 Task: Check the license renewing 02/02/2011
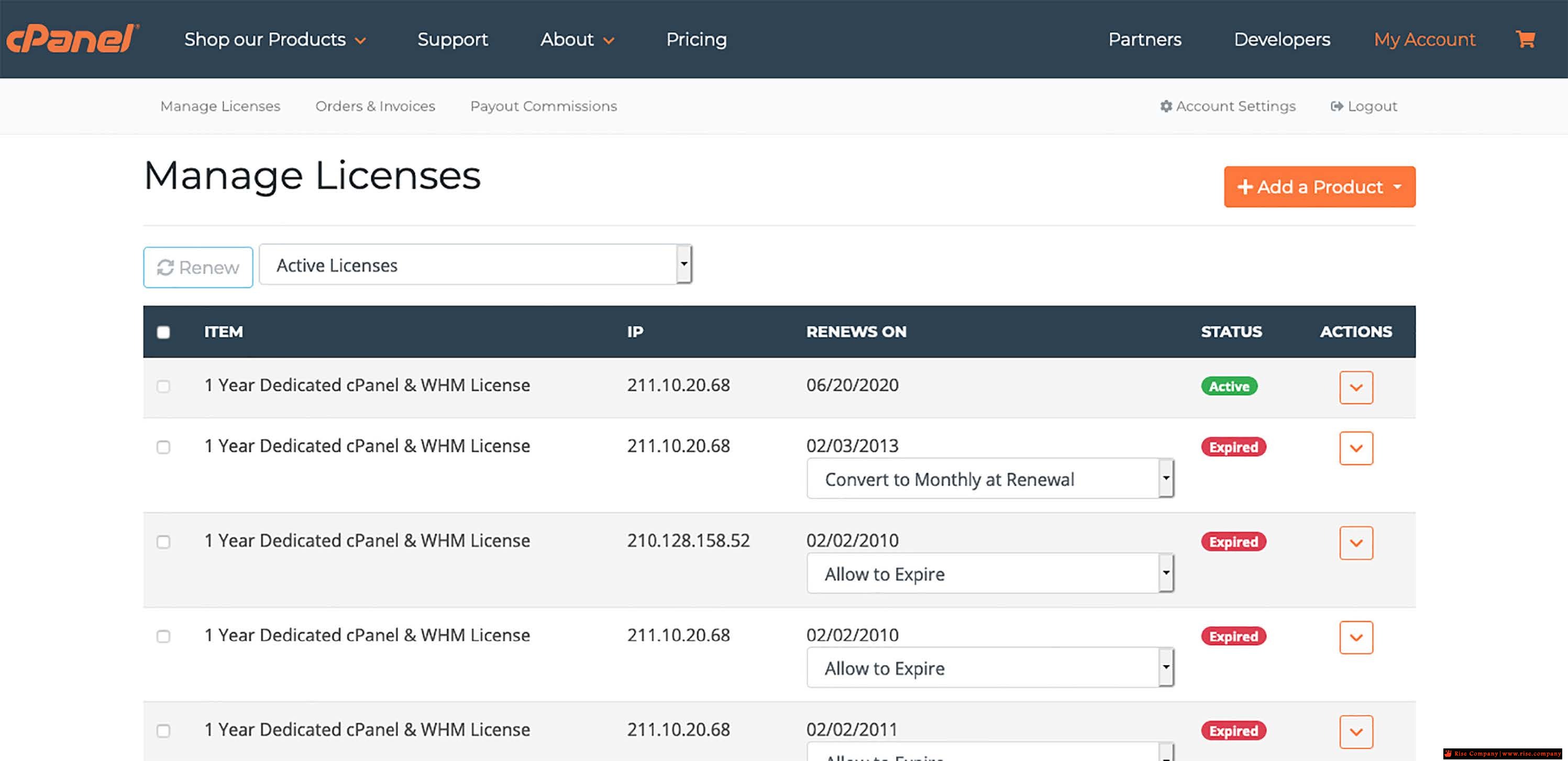click(x=163, y=731)
